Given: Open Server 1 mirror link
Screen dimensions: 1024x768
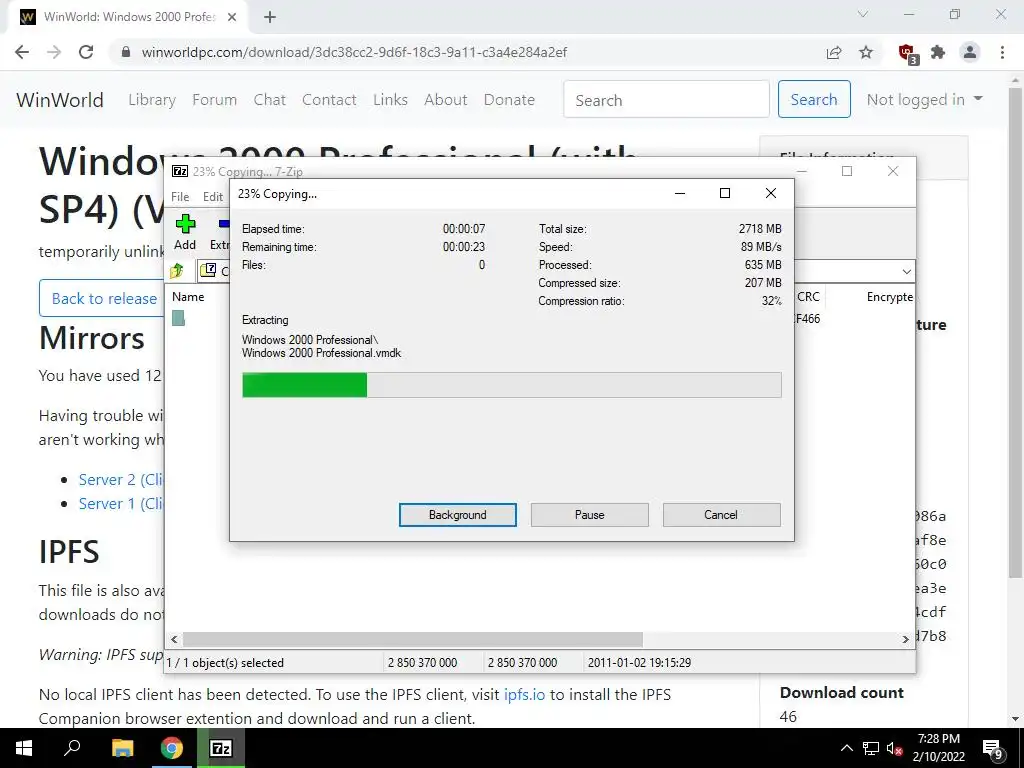Looking at the screenshot, I should (121, 504).
